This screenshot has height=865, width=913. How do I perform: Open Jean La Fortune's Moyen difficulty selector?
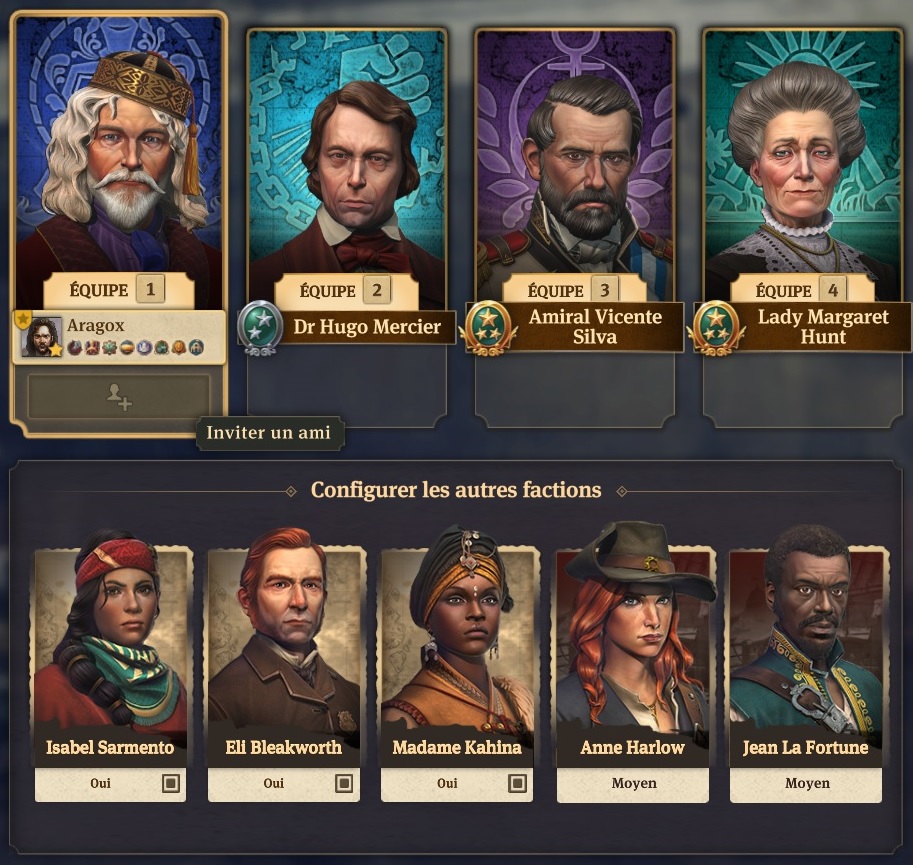coord(806,784)
